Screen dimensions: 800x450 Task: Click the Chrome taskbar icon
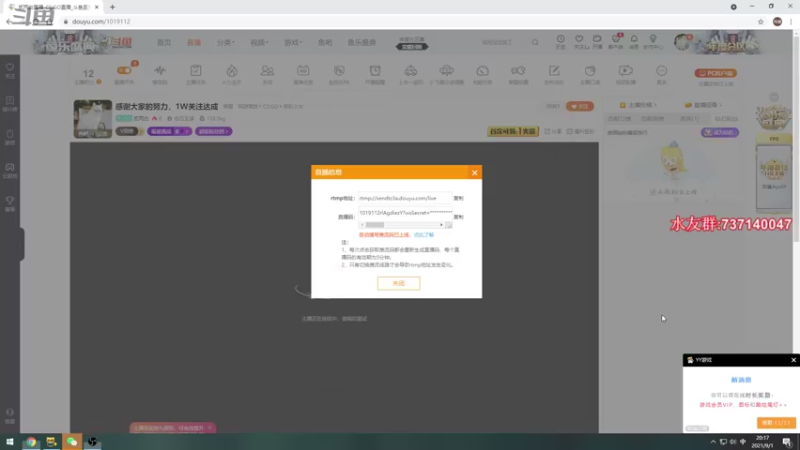(x=31, y=442)
